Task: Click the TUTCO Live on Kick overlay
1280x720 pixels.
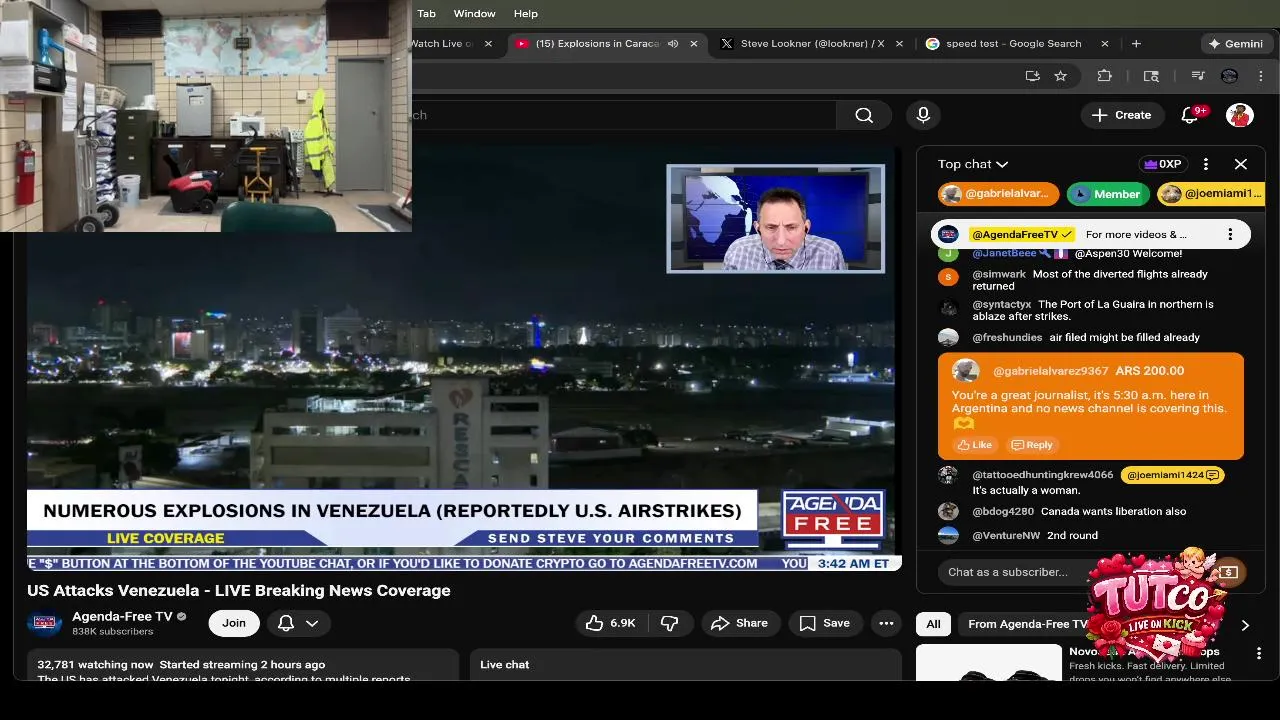Action: tap(1160, 605)
